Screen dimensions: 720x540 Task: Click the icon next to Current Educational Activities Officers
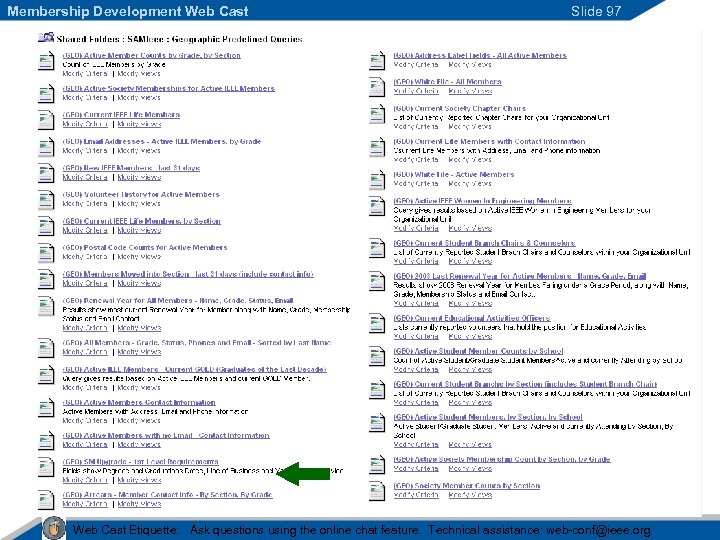[377, 323]
